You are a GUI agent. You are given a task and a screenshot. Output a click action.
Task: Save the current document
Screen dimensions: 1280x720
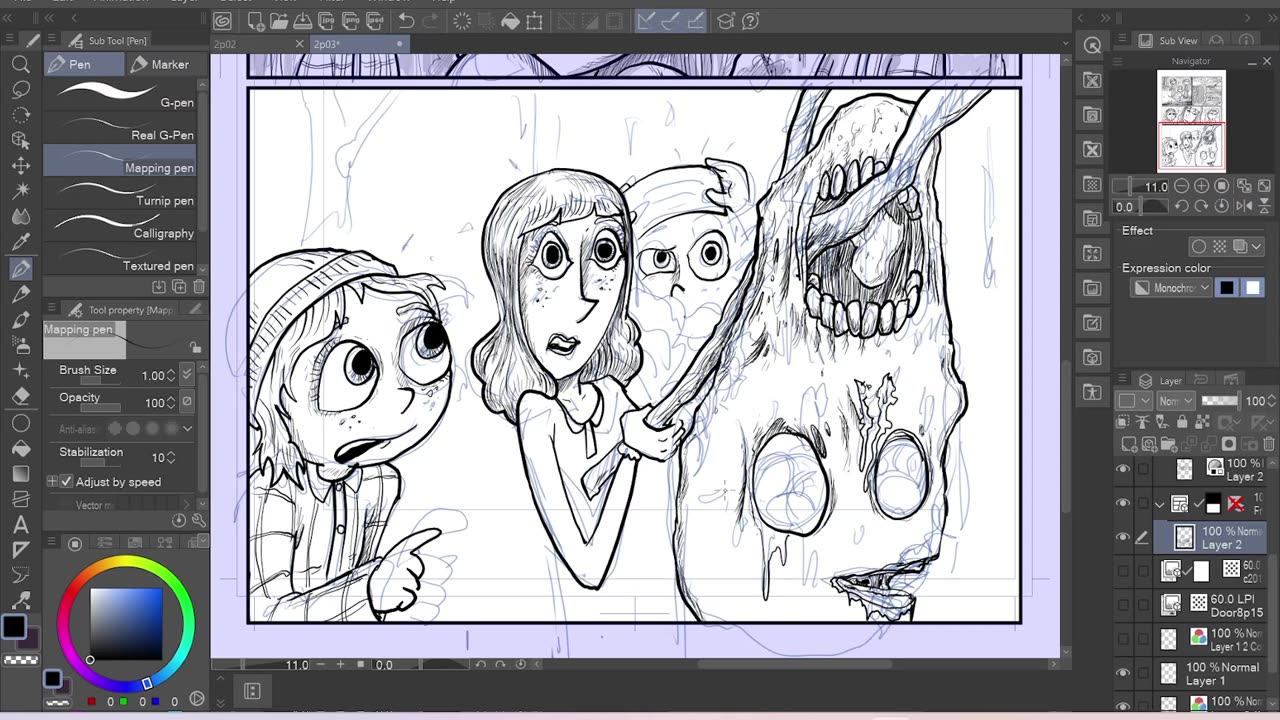pyautogui.click(x=303, y=21)
